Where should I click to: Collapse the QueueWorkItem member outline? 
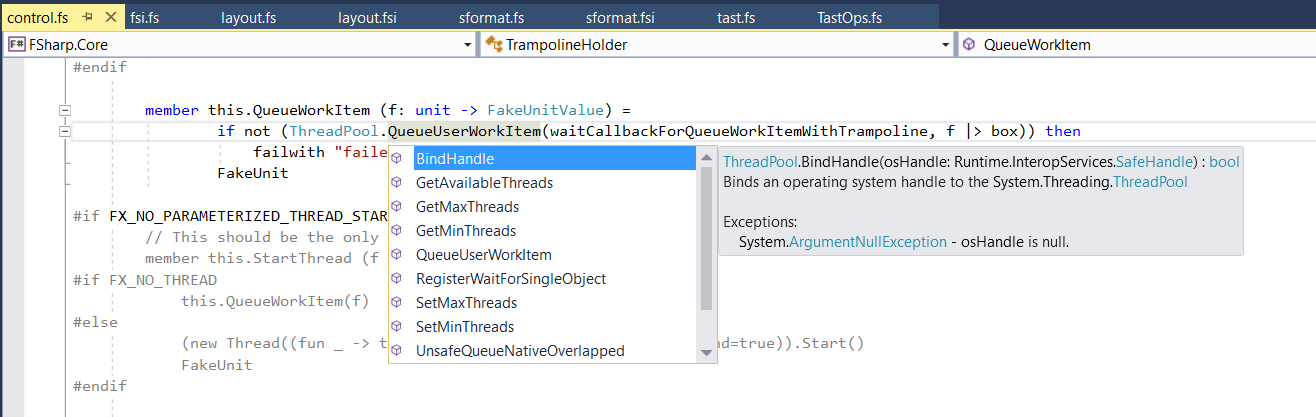point(65,110)
